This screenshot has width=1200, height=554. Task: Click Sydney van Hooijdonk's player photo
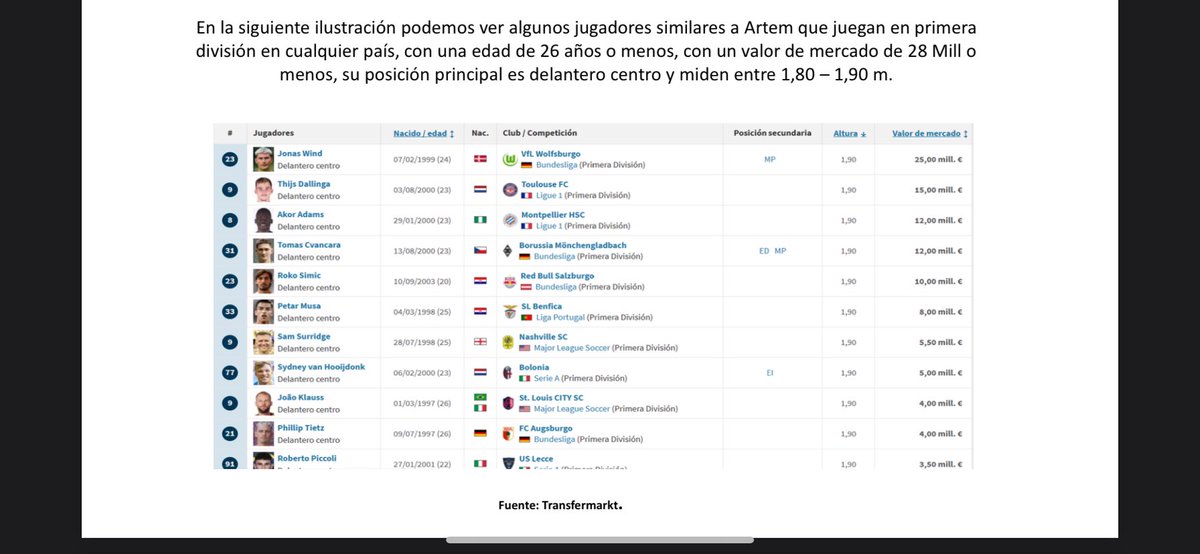pos(263,373)
